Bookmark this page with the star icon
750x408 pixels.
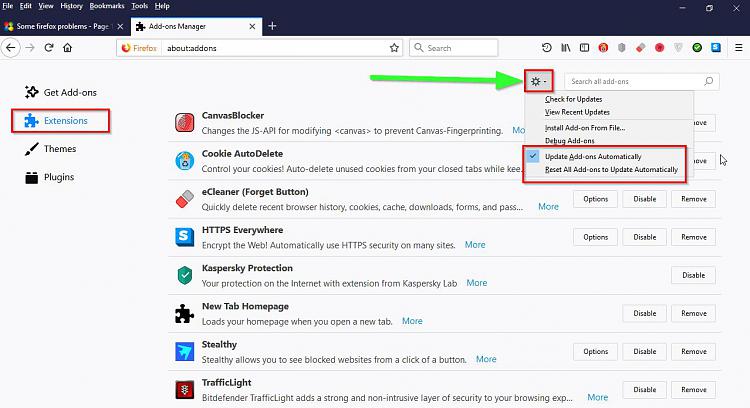(x=394, y=48)
